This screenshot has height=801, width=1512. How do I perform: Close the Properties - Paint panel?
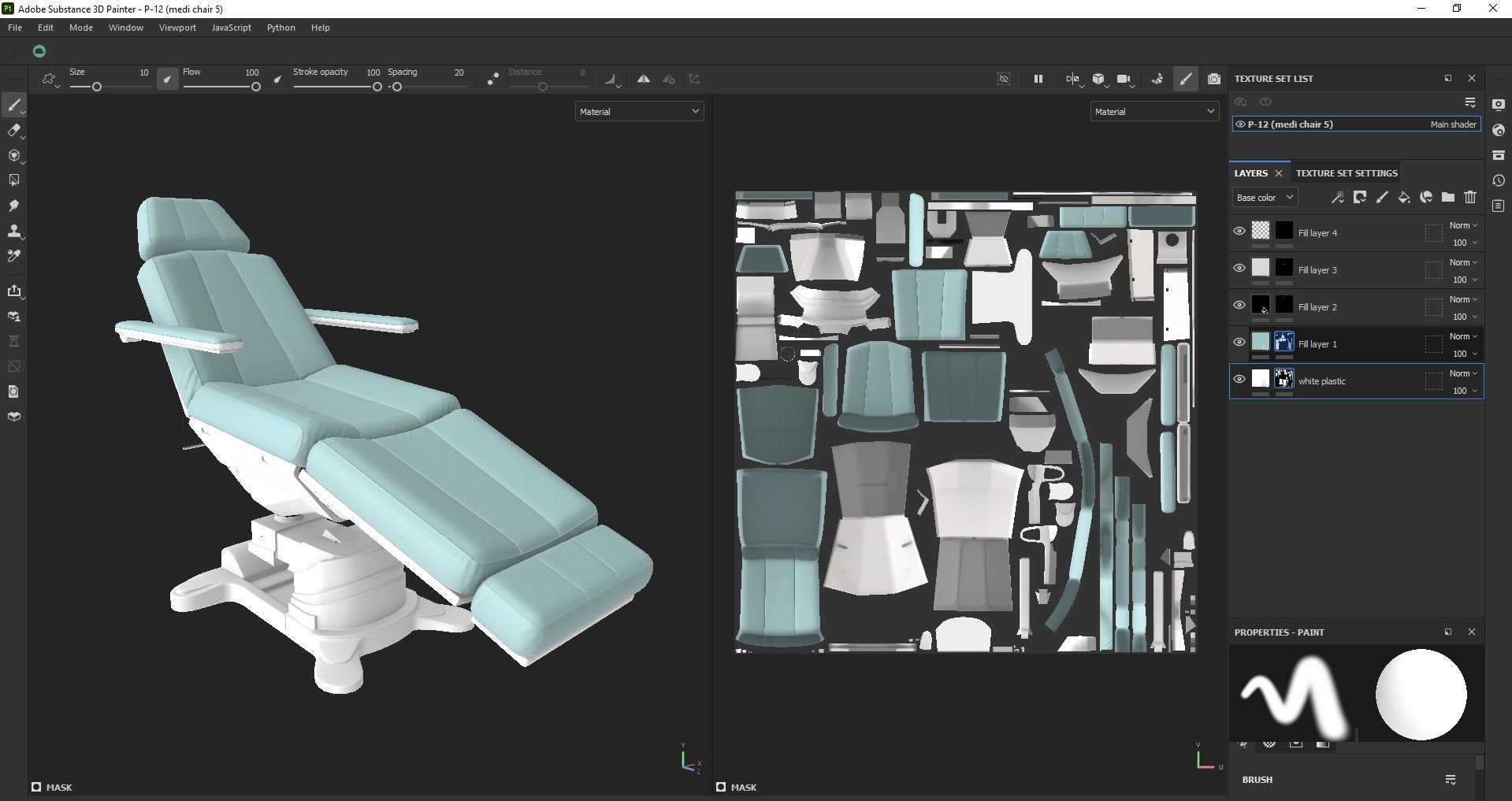1472,632
